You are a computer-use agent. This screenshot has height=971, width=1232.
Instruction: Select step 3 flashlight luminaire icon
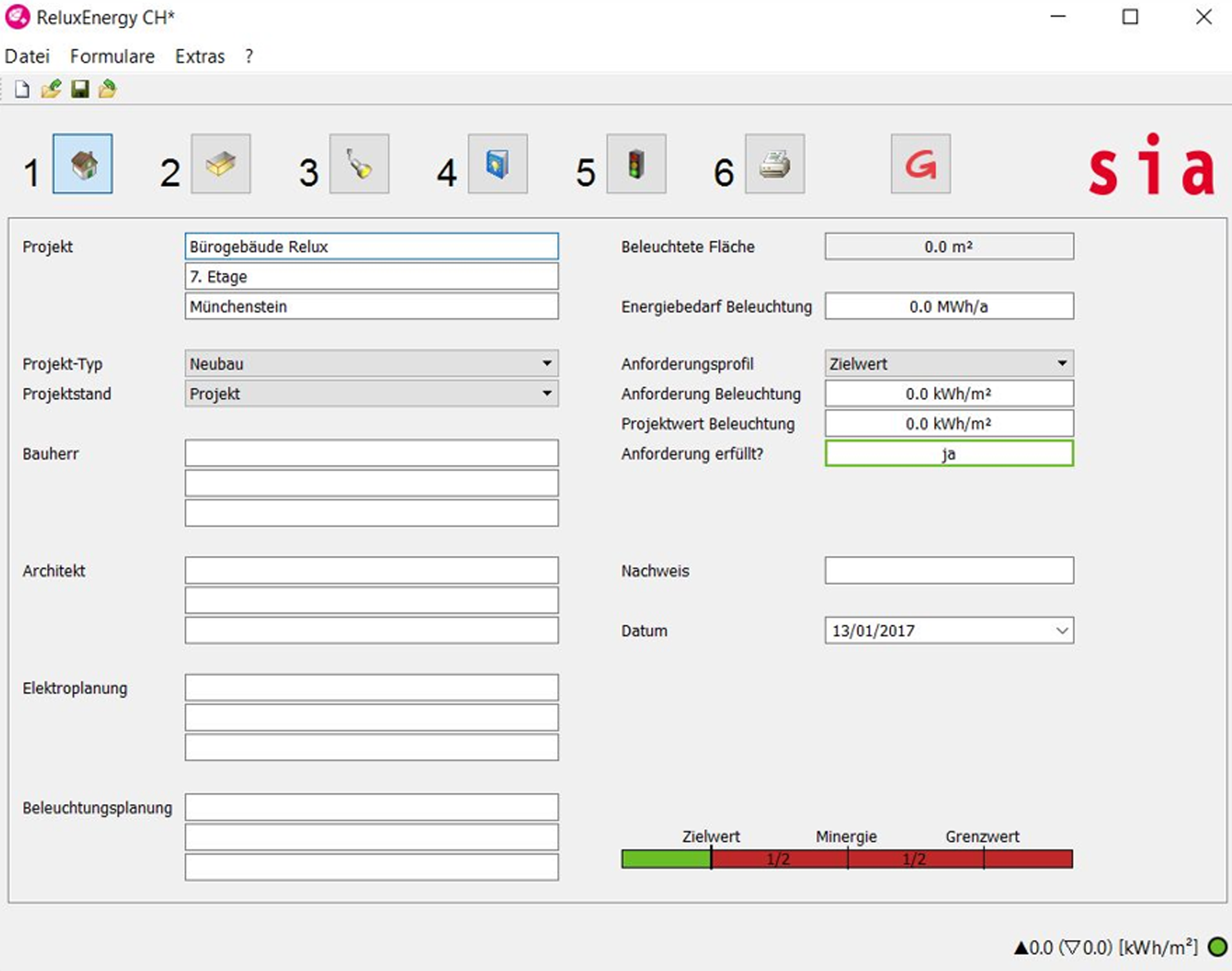click(360, 164)
